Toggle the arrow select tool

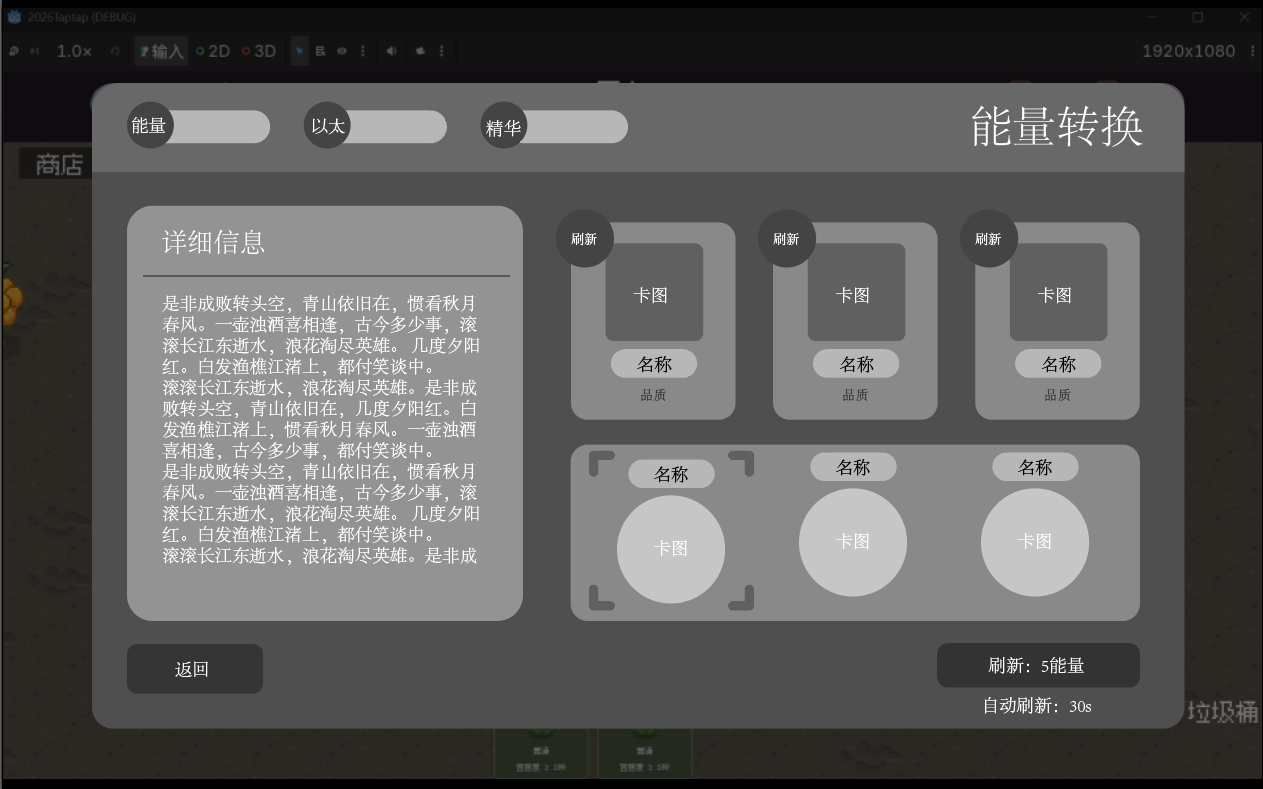pos(300,51)
